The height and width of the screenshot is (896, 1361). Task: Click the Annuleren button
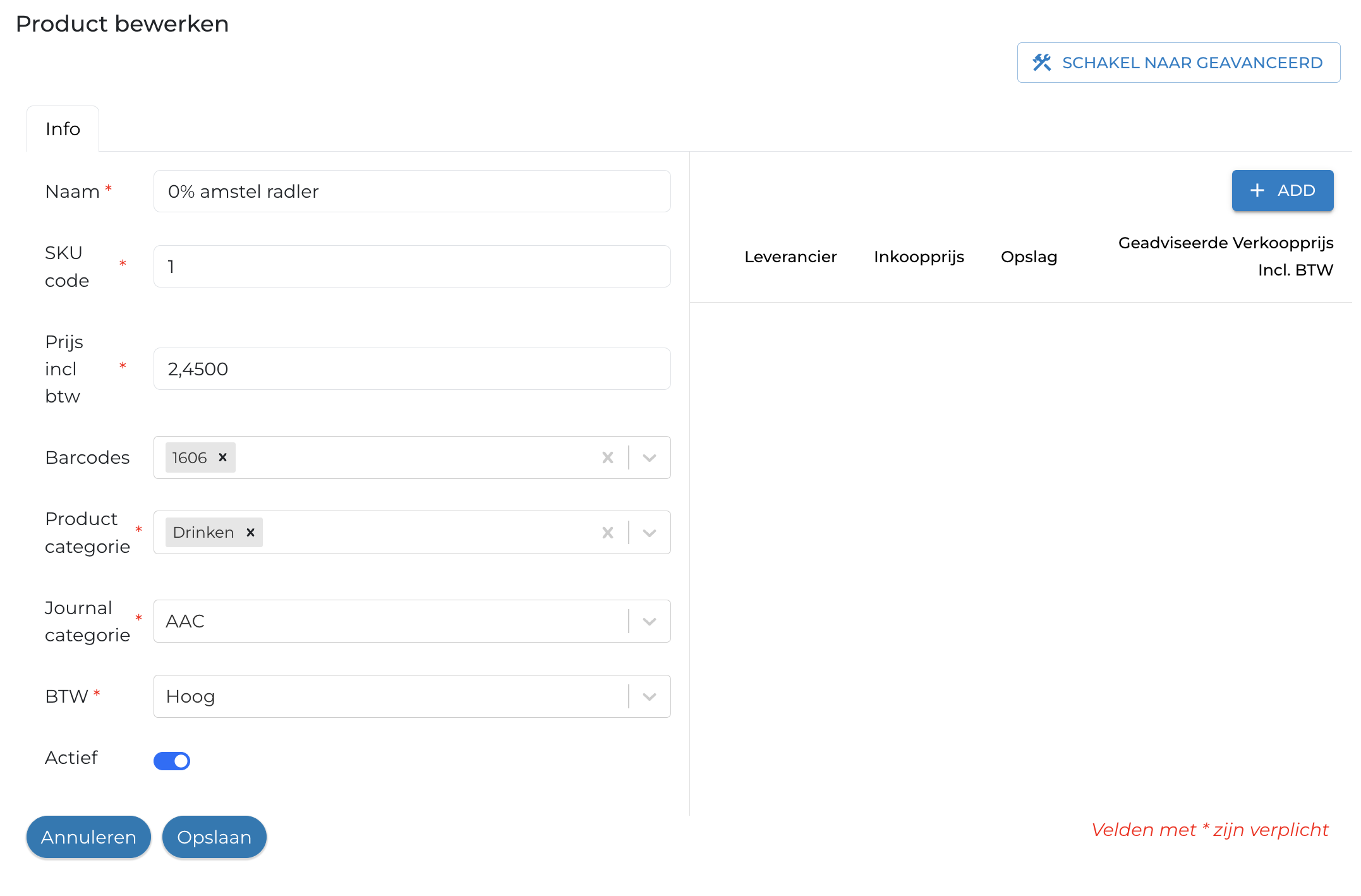coord(88,837)
